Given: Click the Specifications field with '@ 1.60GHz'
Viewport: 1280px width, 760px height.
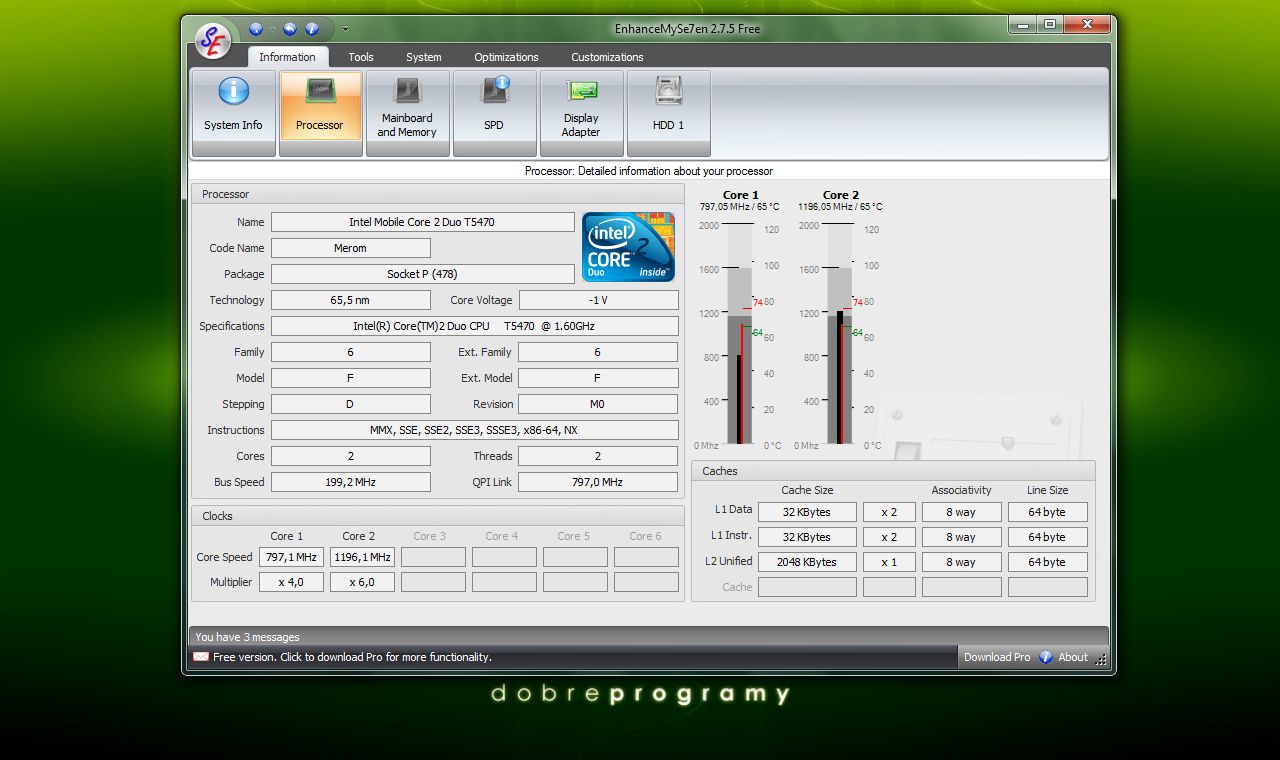Looking at the screenshot, I should tap(474, 326).
